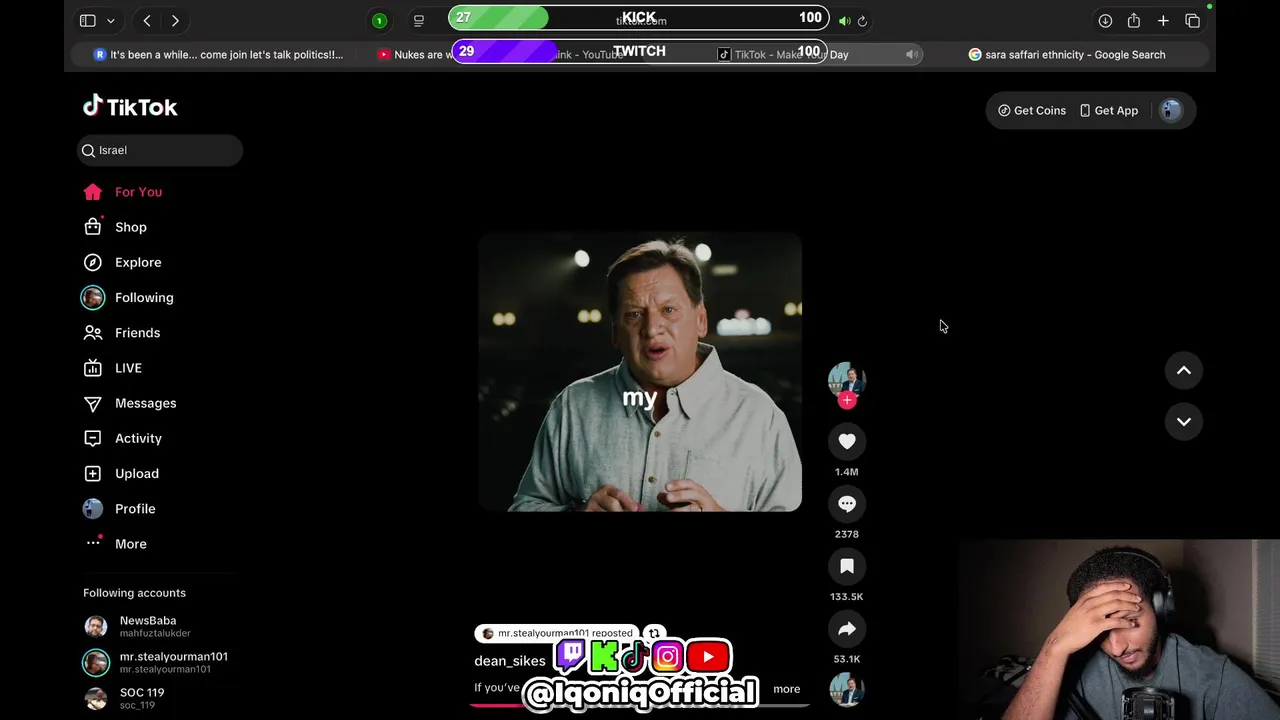Go to the previous video with the up chevron
The height and width of the screenshot is (720, 1280).
(1184, 370)
